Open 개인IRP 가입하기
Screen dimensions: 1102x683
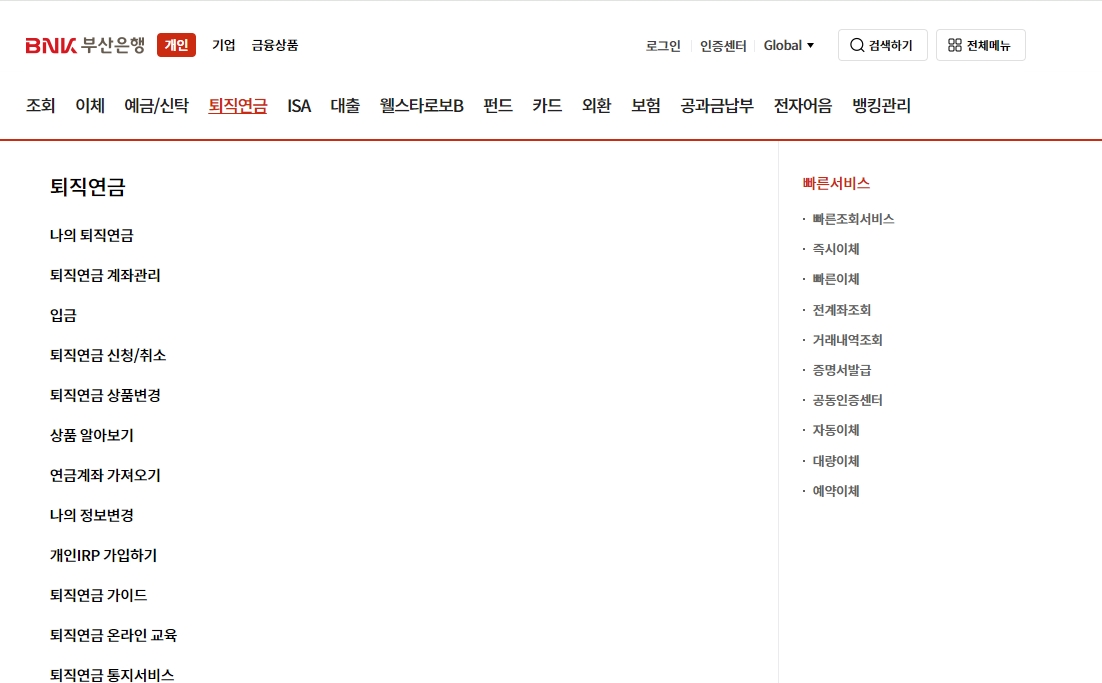(105, 555)
